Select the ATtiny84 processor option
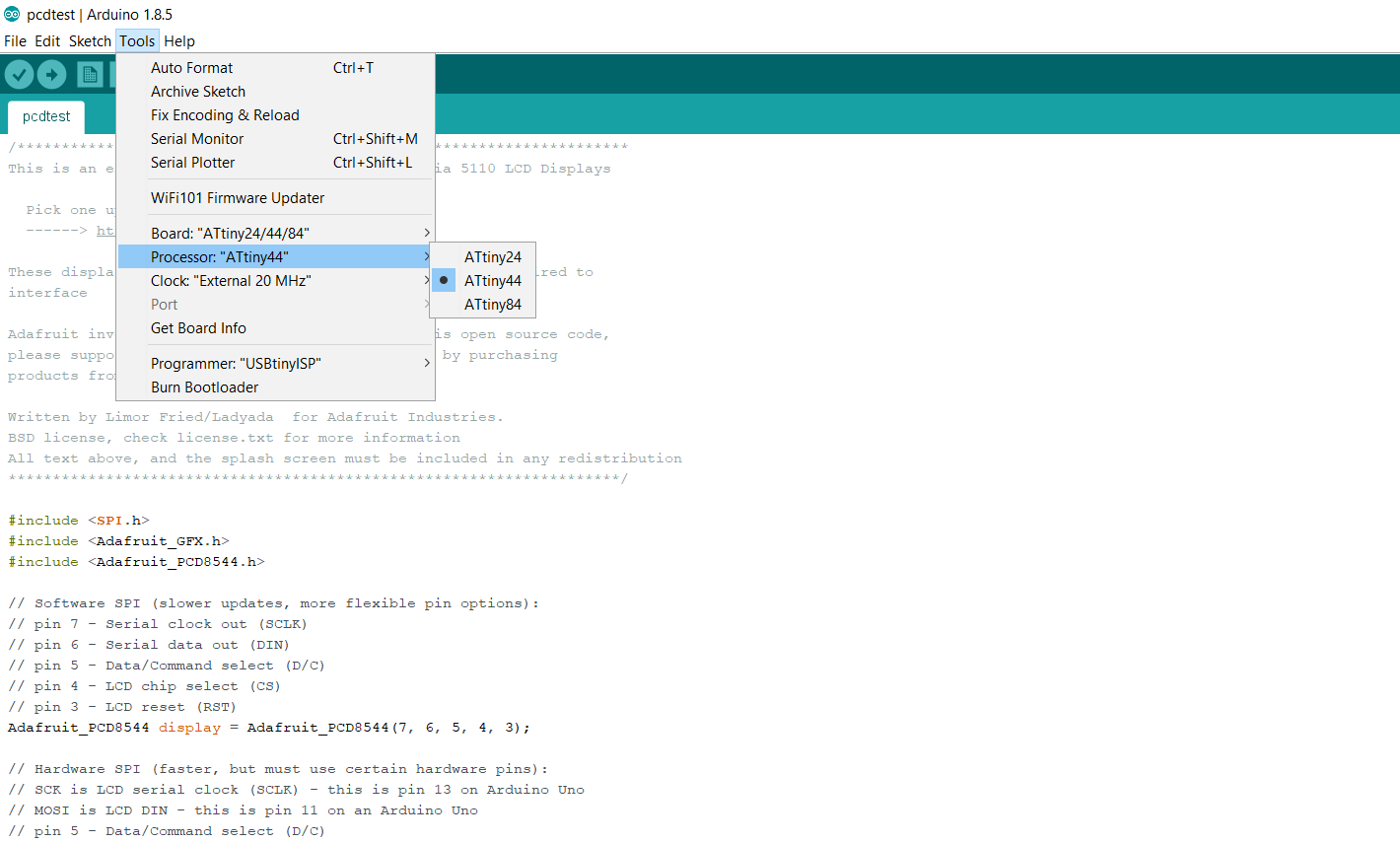Viewport: 1400px width, 843px height. tap(483, 305)
